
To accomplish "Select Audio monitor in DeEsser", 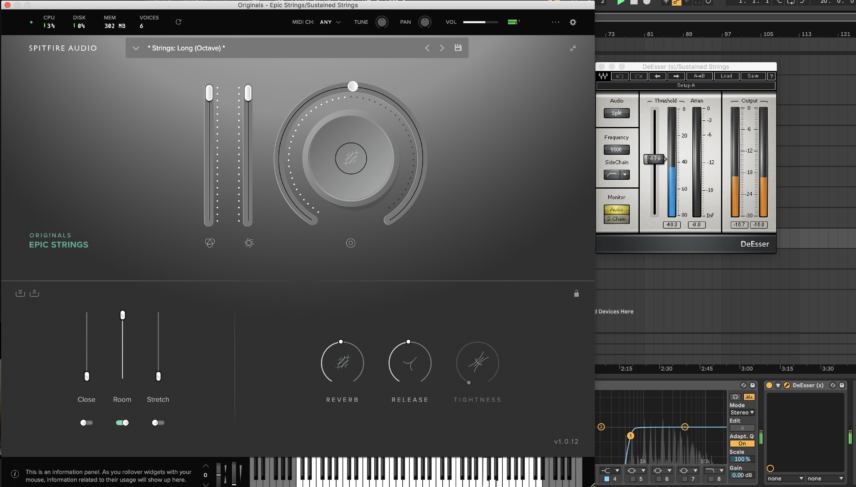I will click(616, 210).
